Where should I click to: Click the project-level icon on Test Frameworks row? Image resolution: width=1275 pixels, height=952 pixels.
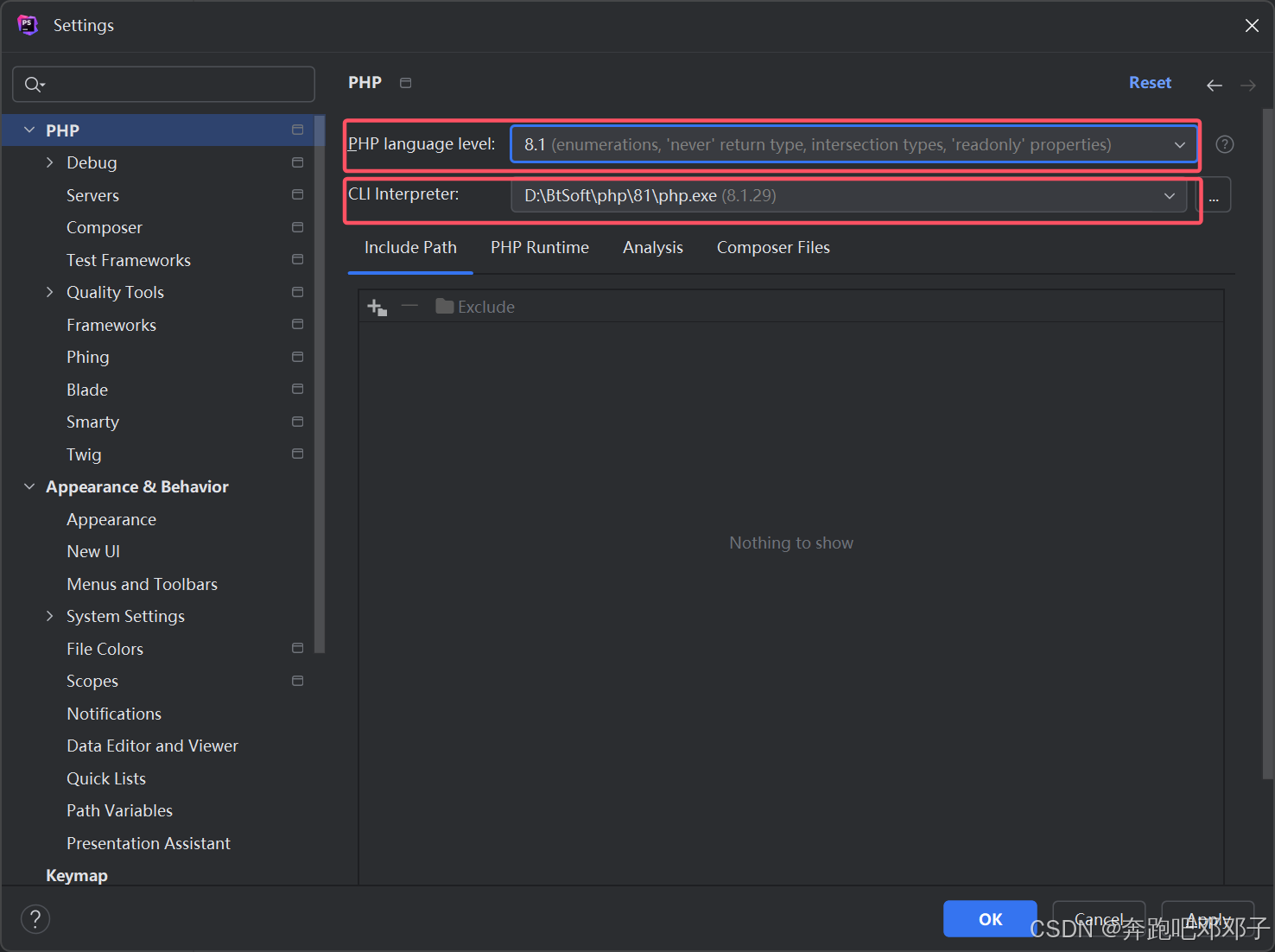298,259
